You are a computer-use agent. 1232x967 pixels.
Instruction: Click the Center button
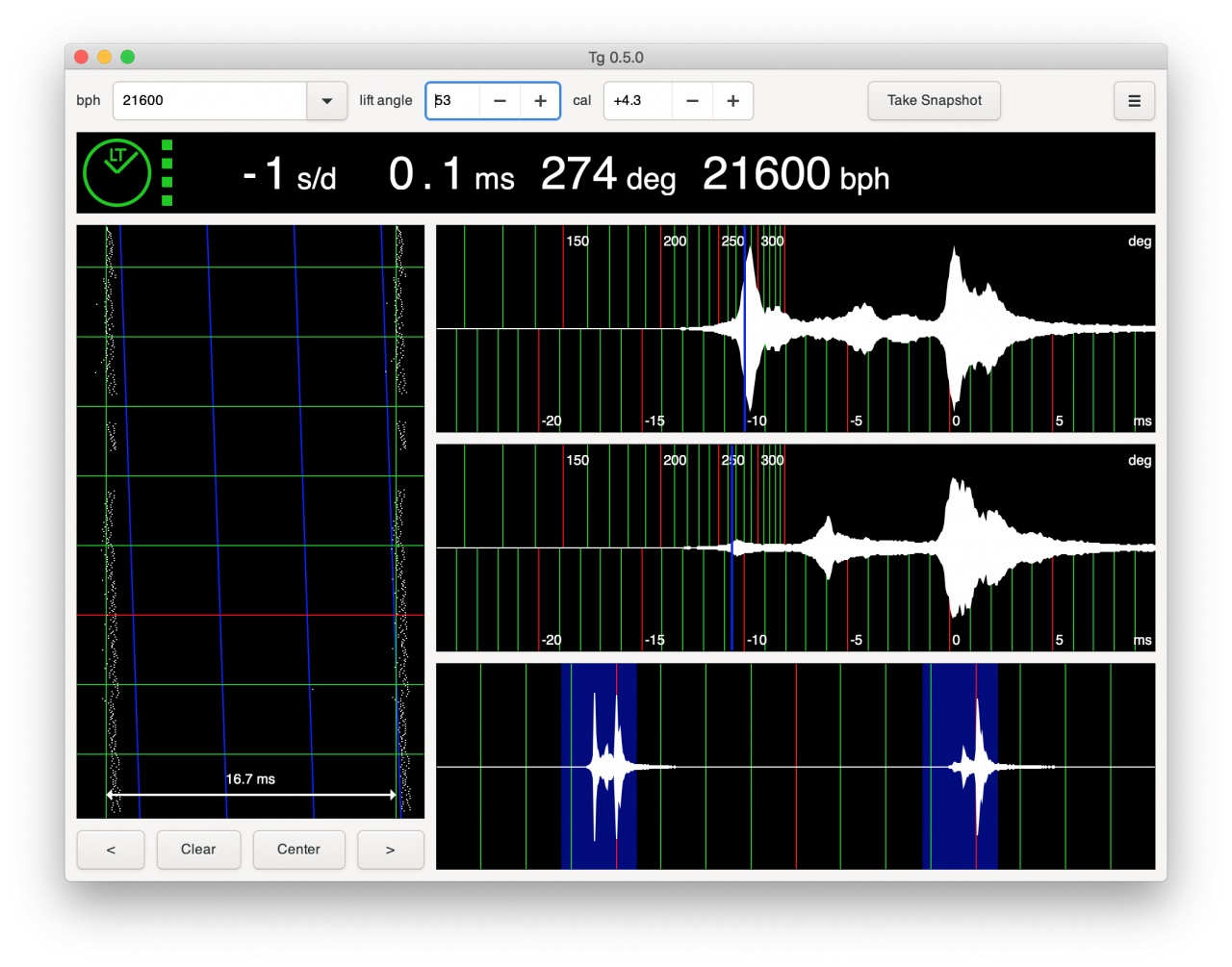(x=298, y=850)
